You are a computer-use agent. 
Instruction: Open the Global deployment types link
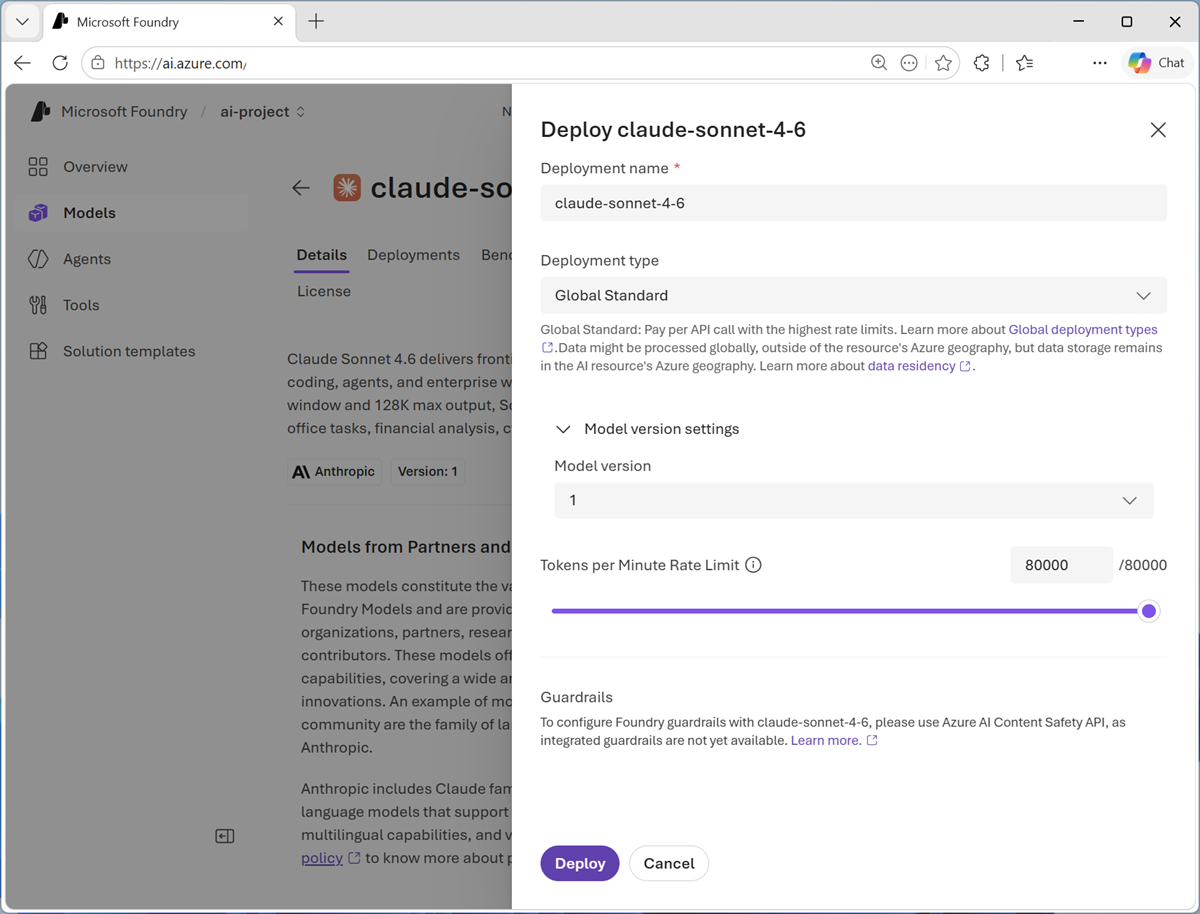[x=1083, y=329]
